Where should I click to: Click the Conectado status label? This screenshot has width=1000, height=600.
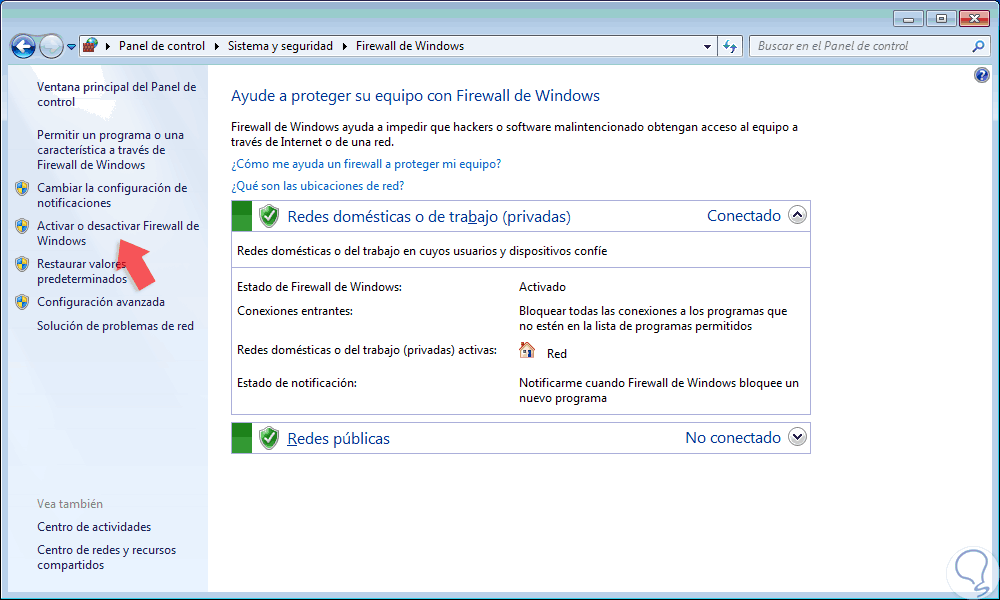tap(744, 216)
